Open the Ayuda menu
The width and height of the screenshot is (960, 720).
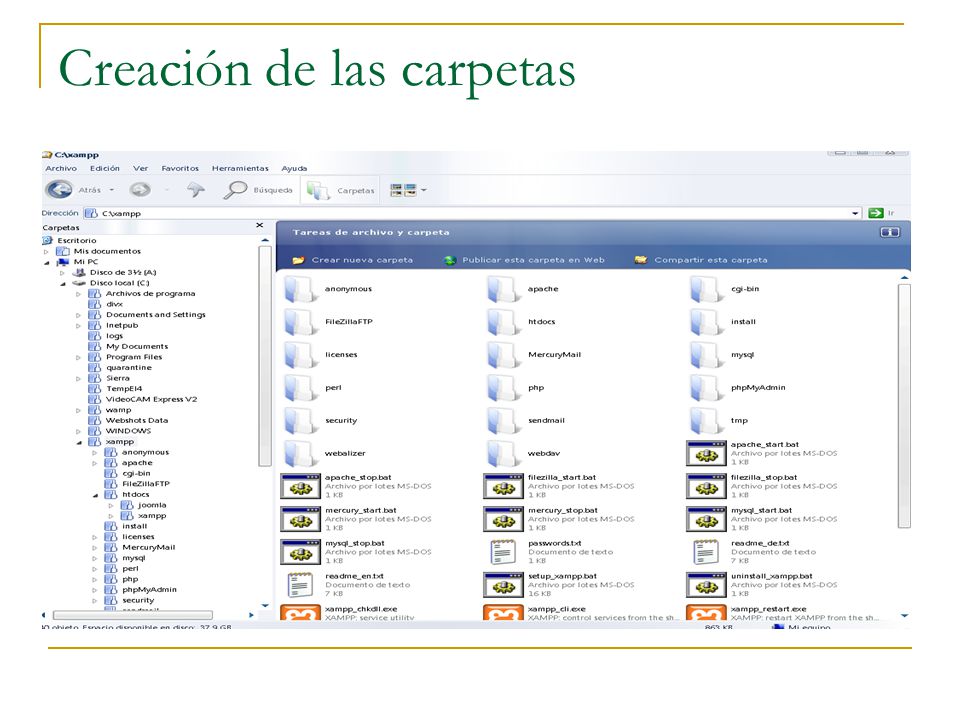pyautogui.click(x=294, y=168)
